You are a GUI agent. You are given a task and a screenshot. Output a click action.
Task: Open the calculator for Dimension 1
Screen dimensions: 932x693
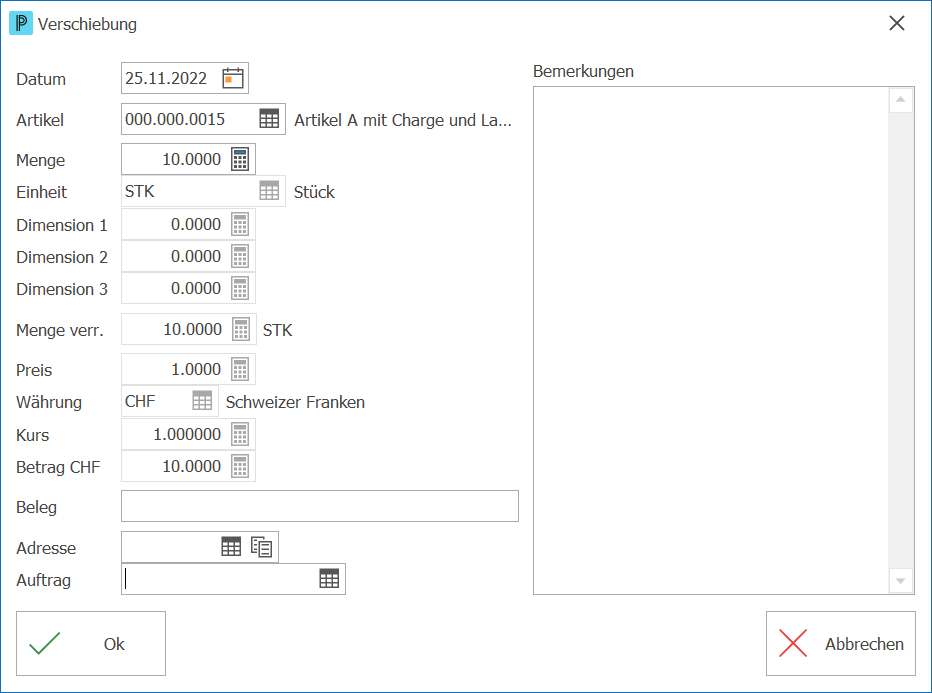[x=240, y=225]
